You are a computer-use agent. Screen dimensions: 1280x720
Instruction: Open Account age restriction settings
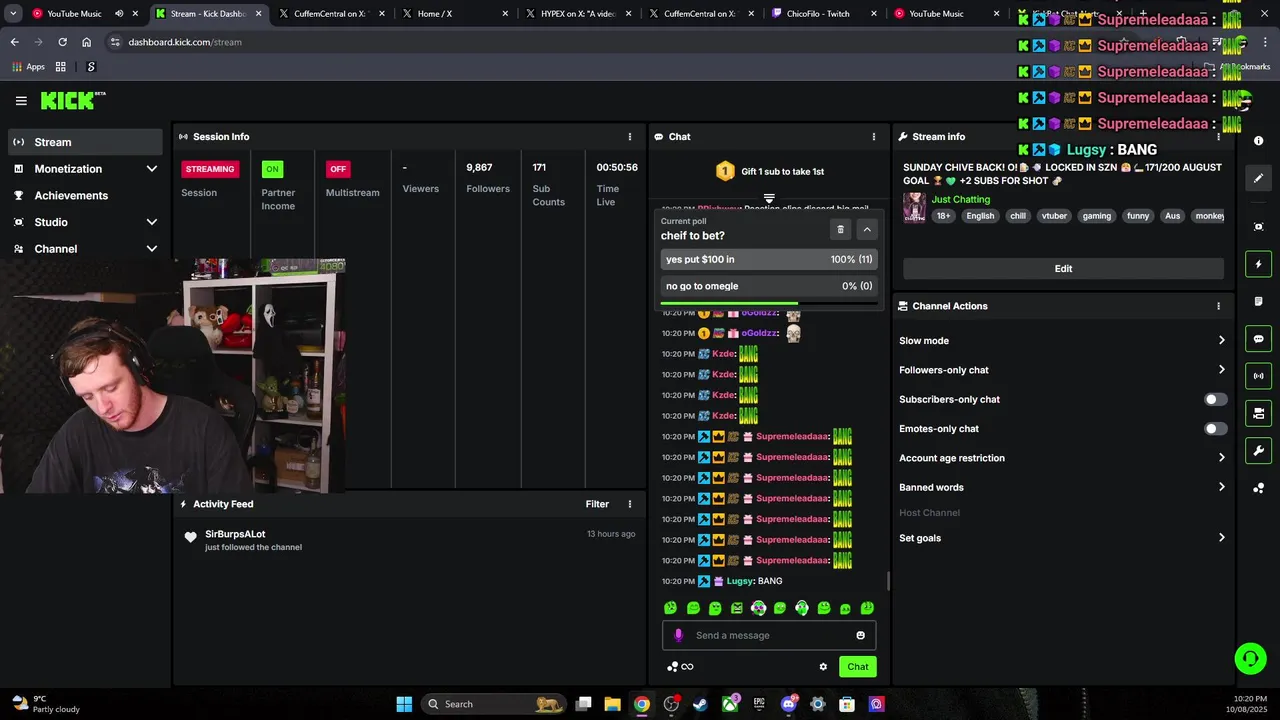point(1062,458)
